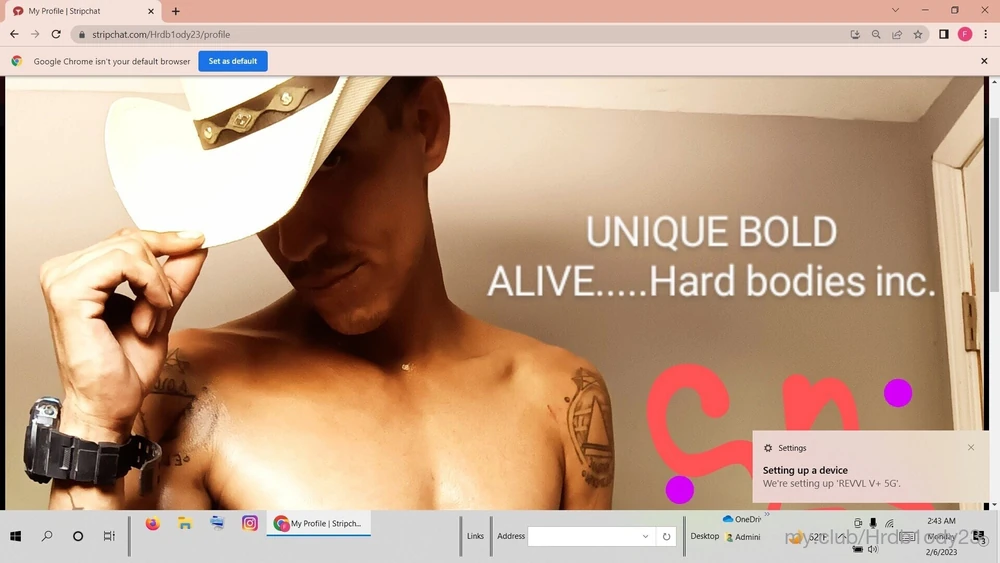
Task: Open Instagram from the taskbar
Action: tap(250, 523)
